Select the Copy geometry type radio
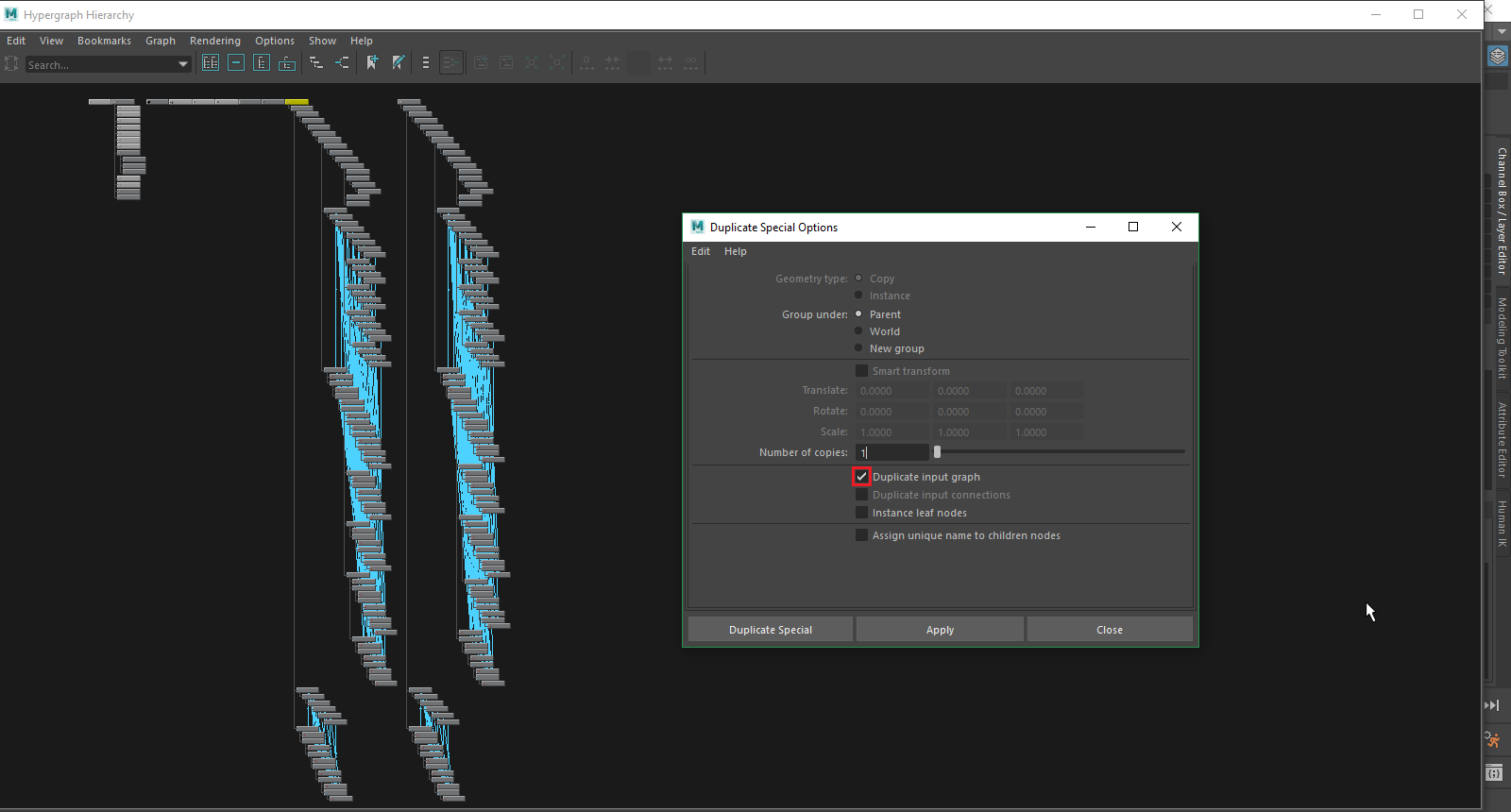 (858, 279)
